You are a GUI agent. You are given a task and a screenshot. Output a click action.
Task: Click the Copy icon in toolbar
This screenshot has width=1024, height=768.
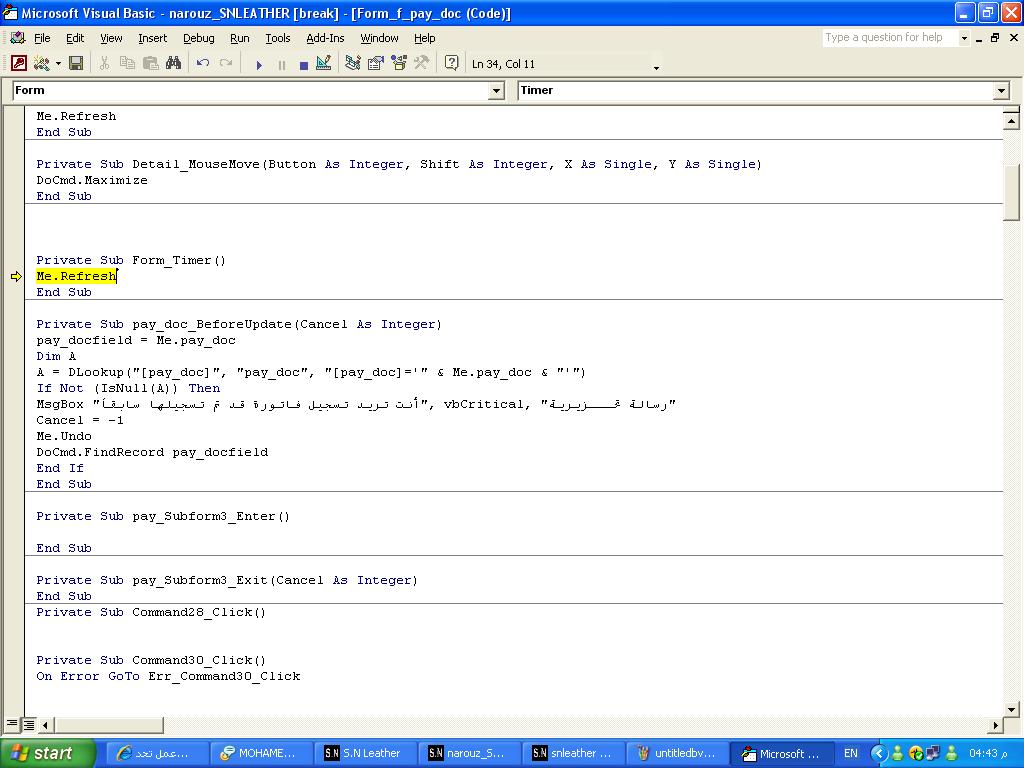click(127, 63)
